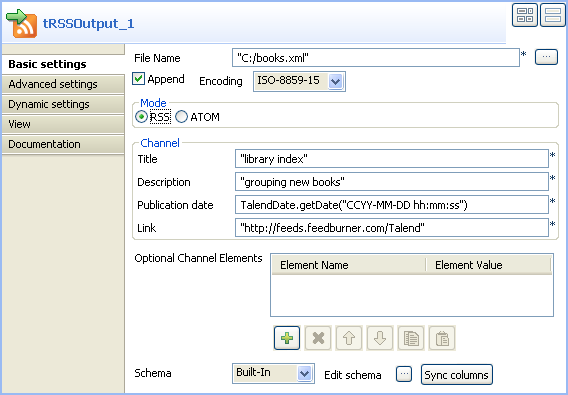The height and width of the screenshot is (395, 568).
Task: Click the Edit schema label
Action: tap(352, 375)
